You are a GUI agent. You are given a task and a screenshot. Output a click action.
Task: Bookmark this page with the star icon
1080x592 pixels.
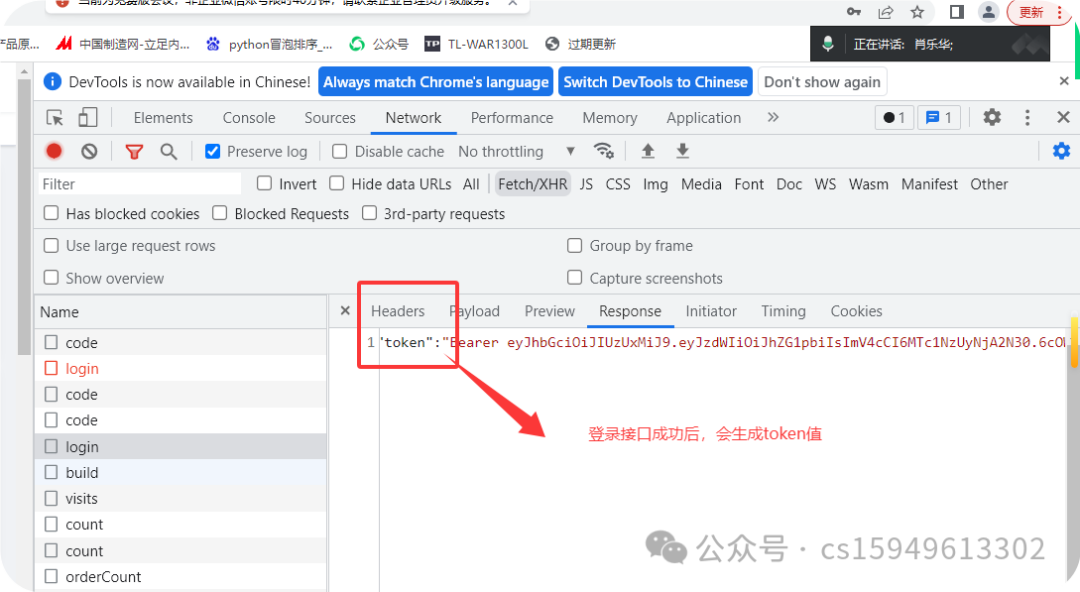(x=916, y=12)
